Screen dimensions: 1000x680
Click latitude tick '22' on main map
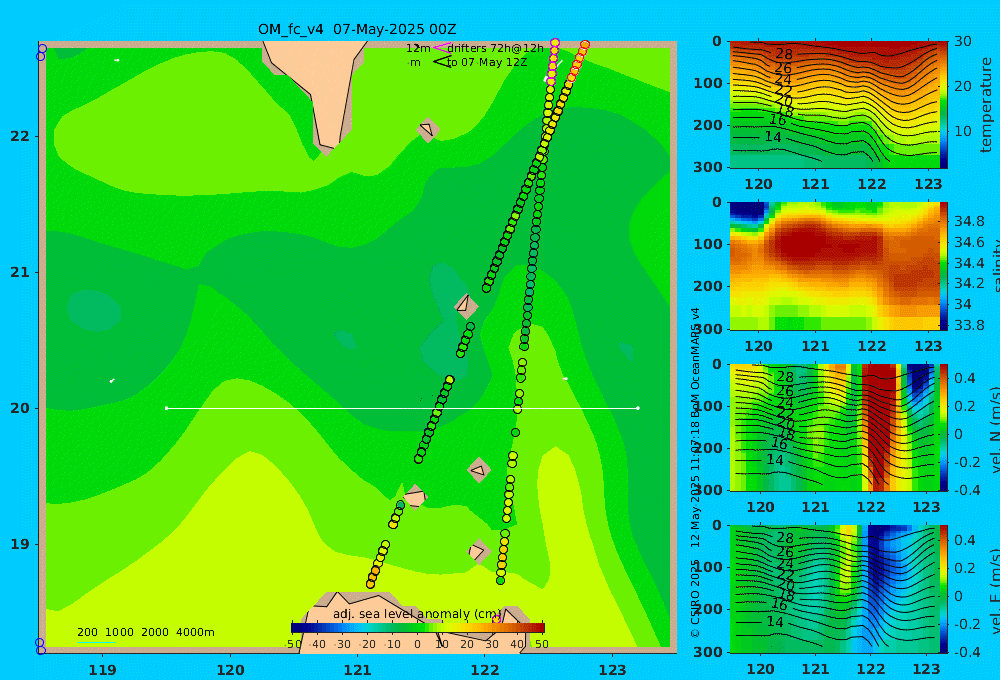click(x=20, y=136)
